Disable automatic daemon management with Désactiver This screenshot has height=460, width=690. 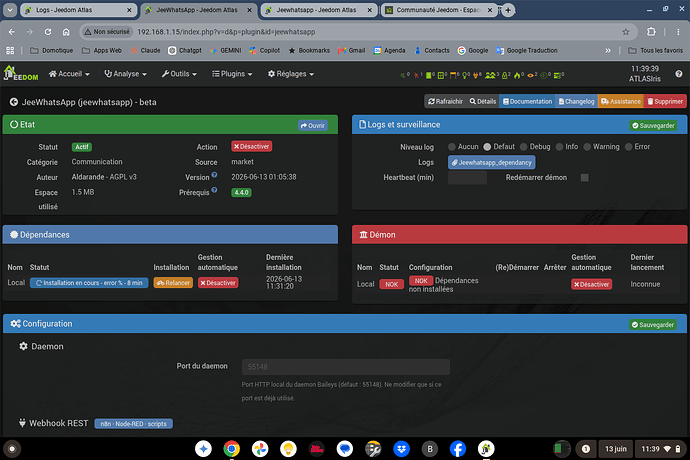coord(591,284)
